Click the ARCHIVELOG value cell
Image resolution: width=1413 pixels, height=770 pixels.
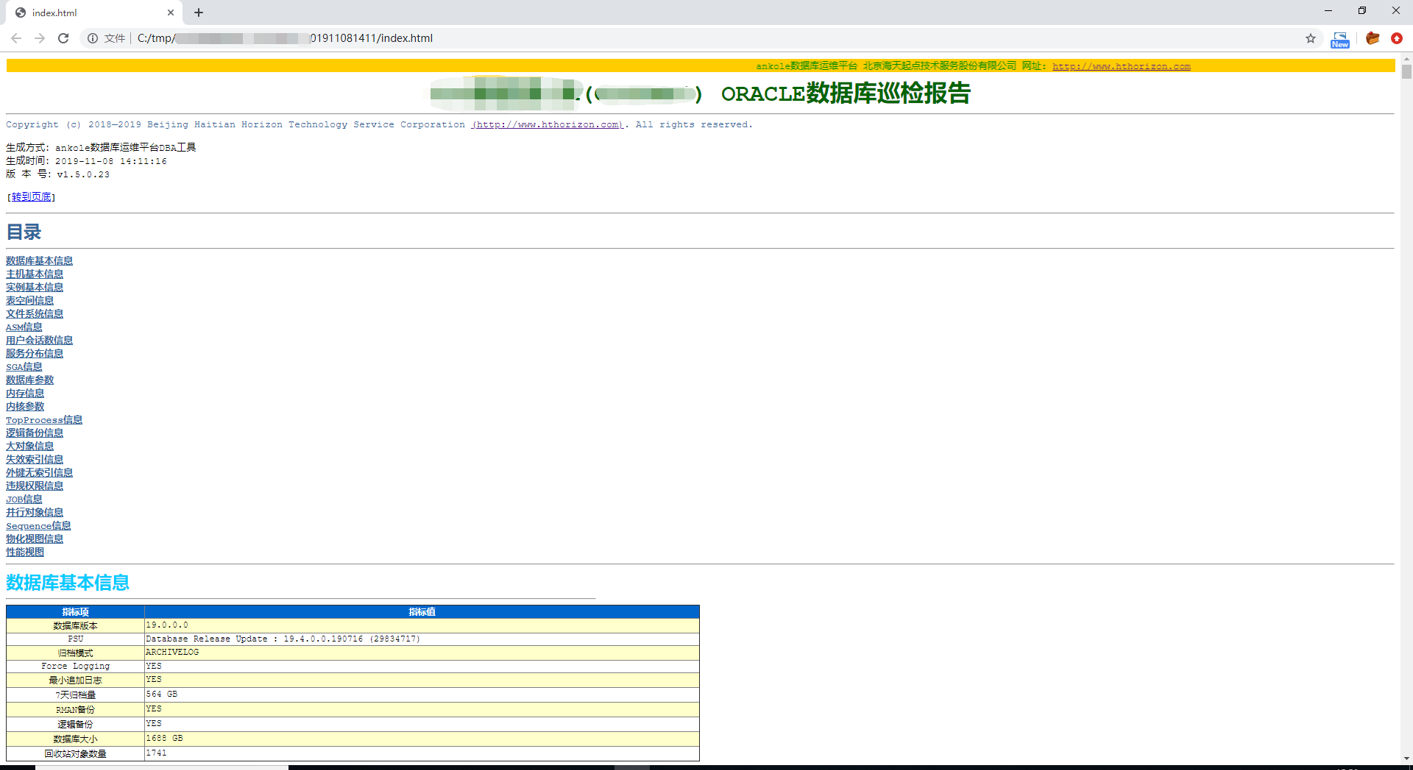click(422, 653)
